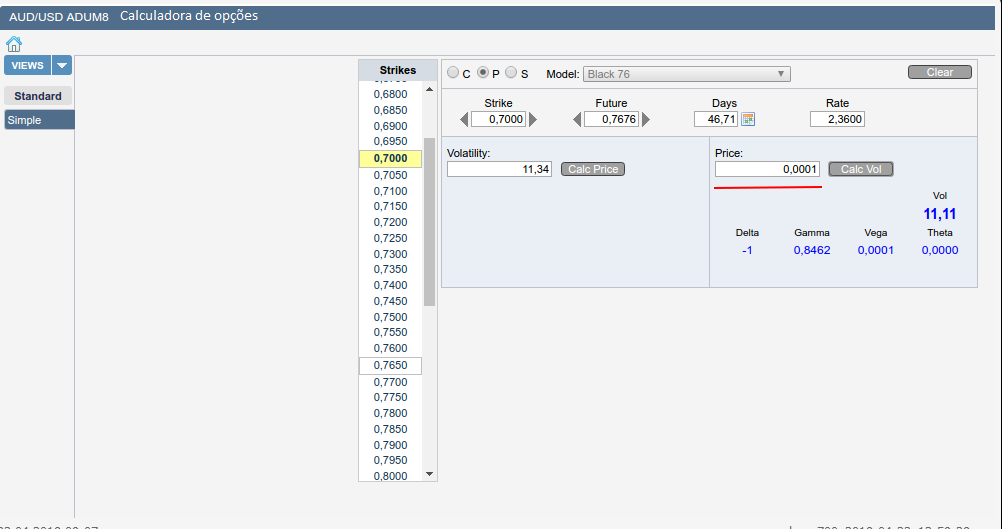Switch to Standard view
1002x529 pixels.
pyautogui.click(x=38, y=96)
